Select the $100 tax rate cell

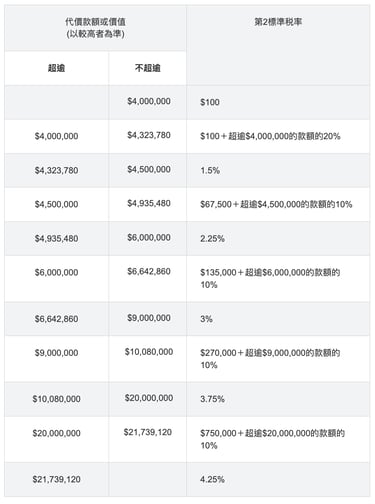click(278, 102)
